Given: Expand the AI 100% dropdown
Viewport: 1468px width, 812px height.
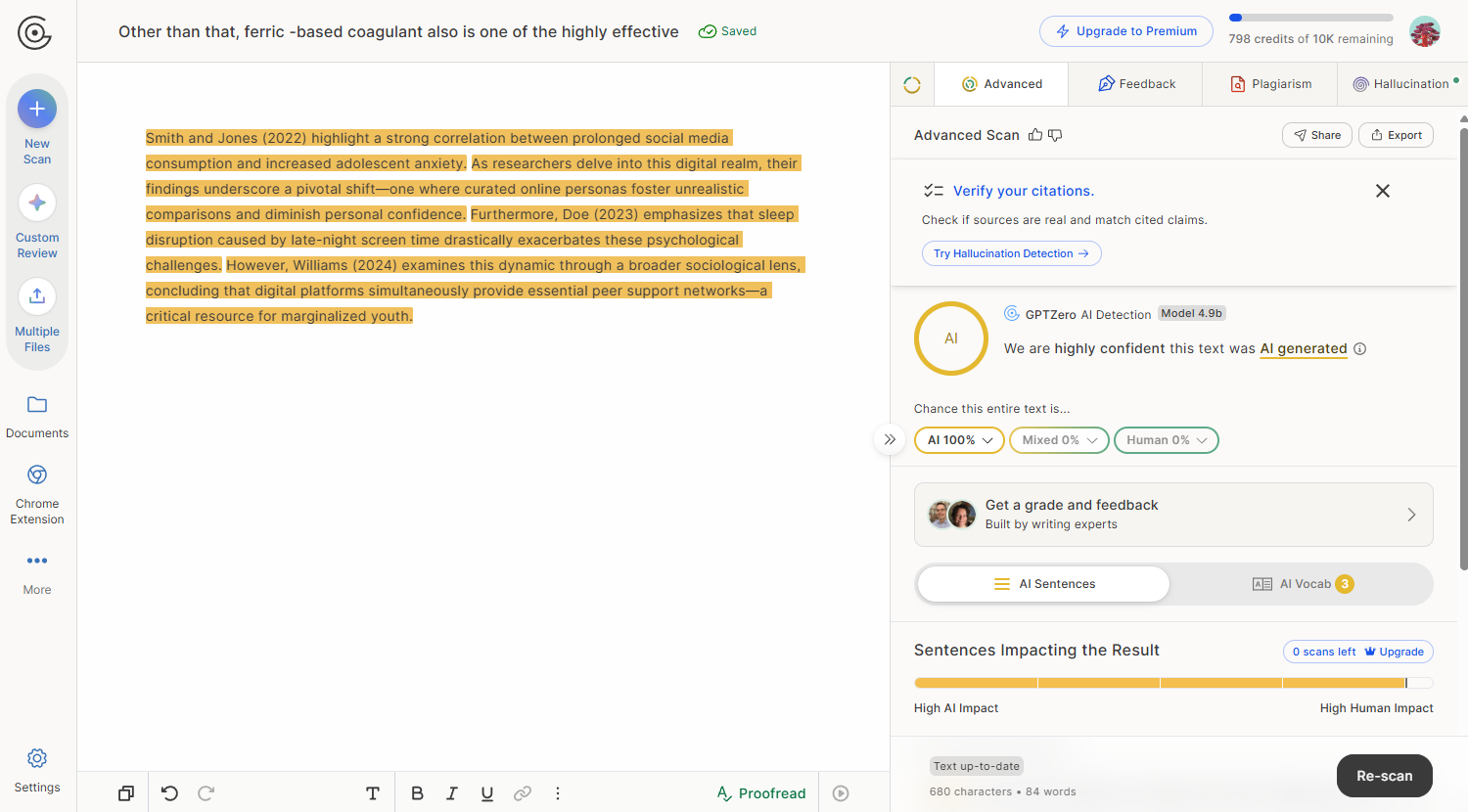Looking at the screenshot, I should tap(959, 440).
